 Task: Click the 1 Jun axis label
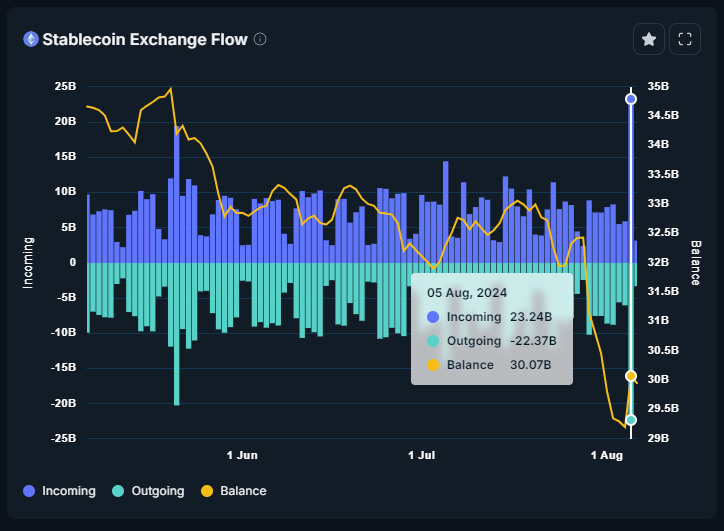242,455
